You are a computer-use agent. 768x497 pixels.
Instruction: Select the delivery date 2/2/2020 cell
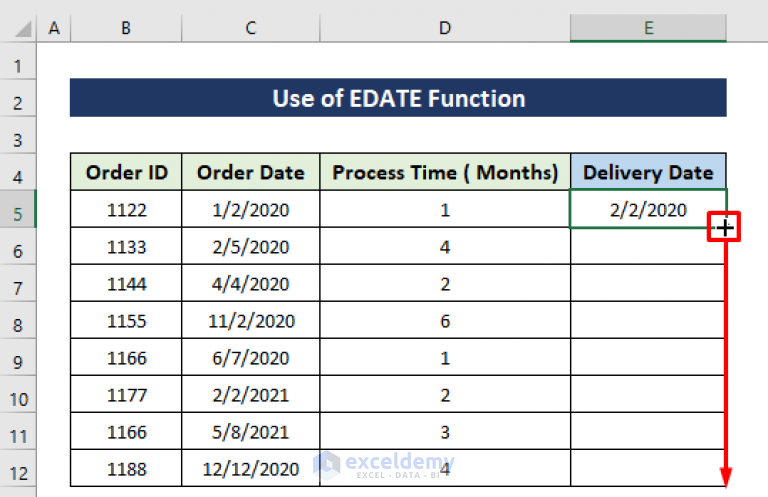pyautogui.click(x=648, y=210)
